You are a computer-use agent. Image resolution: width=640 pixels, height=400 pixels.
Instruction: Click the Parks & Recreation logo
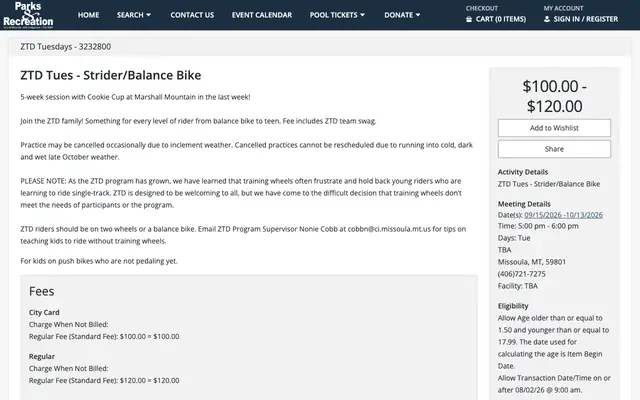pos(28,15)
